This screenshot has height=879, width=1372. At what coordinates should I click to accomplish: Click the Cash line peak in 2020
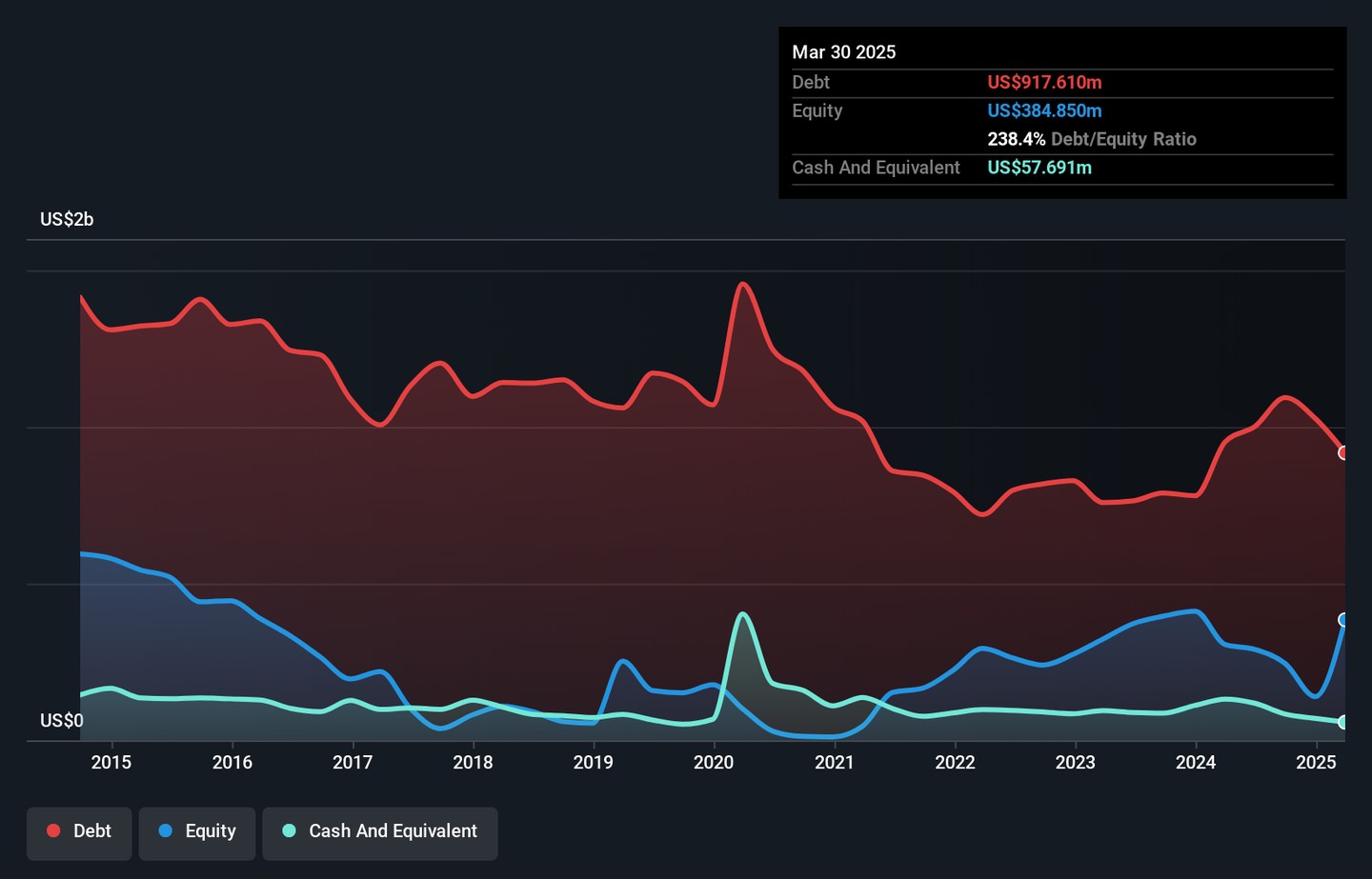click(x=743, y=614)
